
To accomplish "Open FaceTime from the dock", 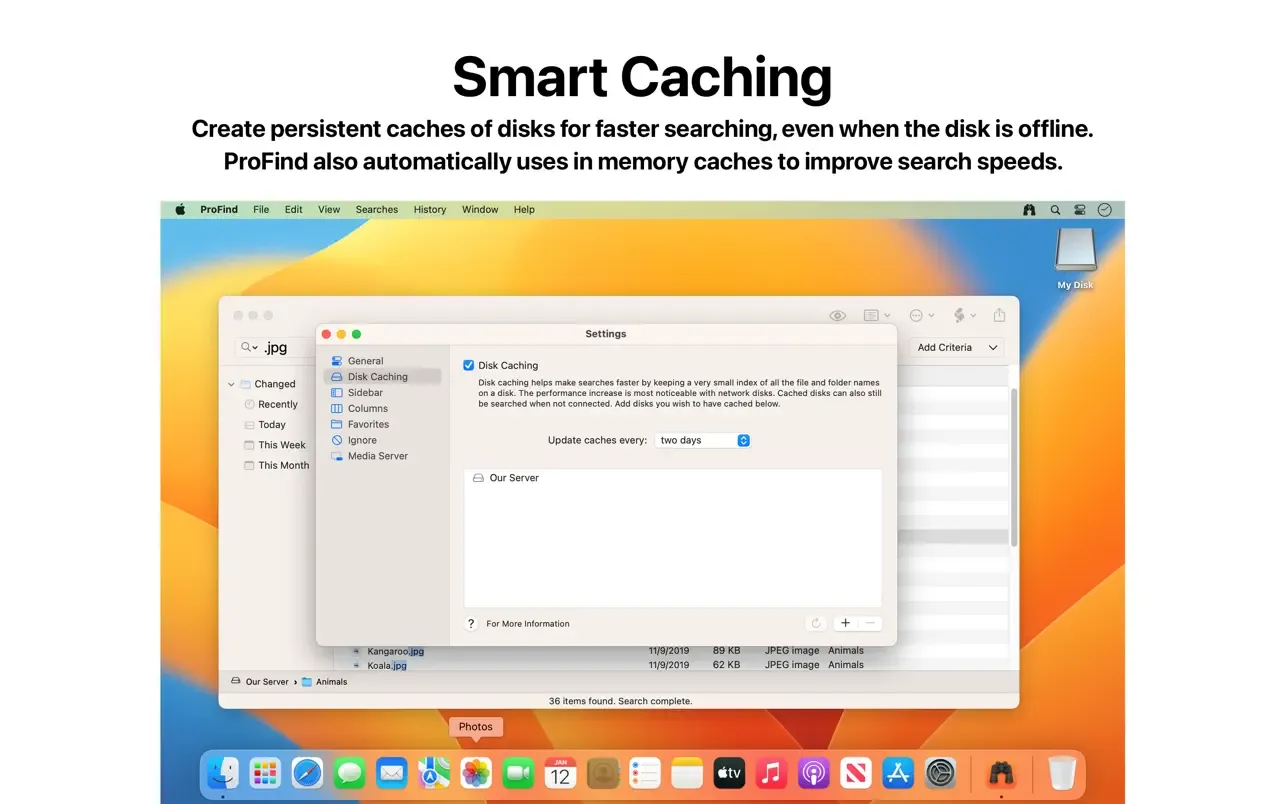I will [518, 773].
